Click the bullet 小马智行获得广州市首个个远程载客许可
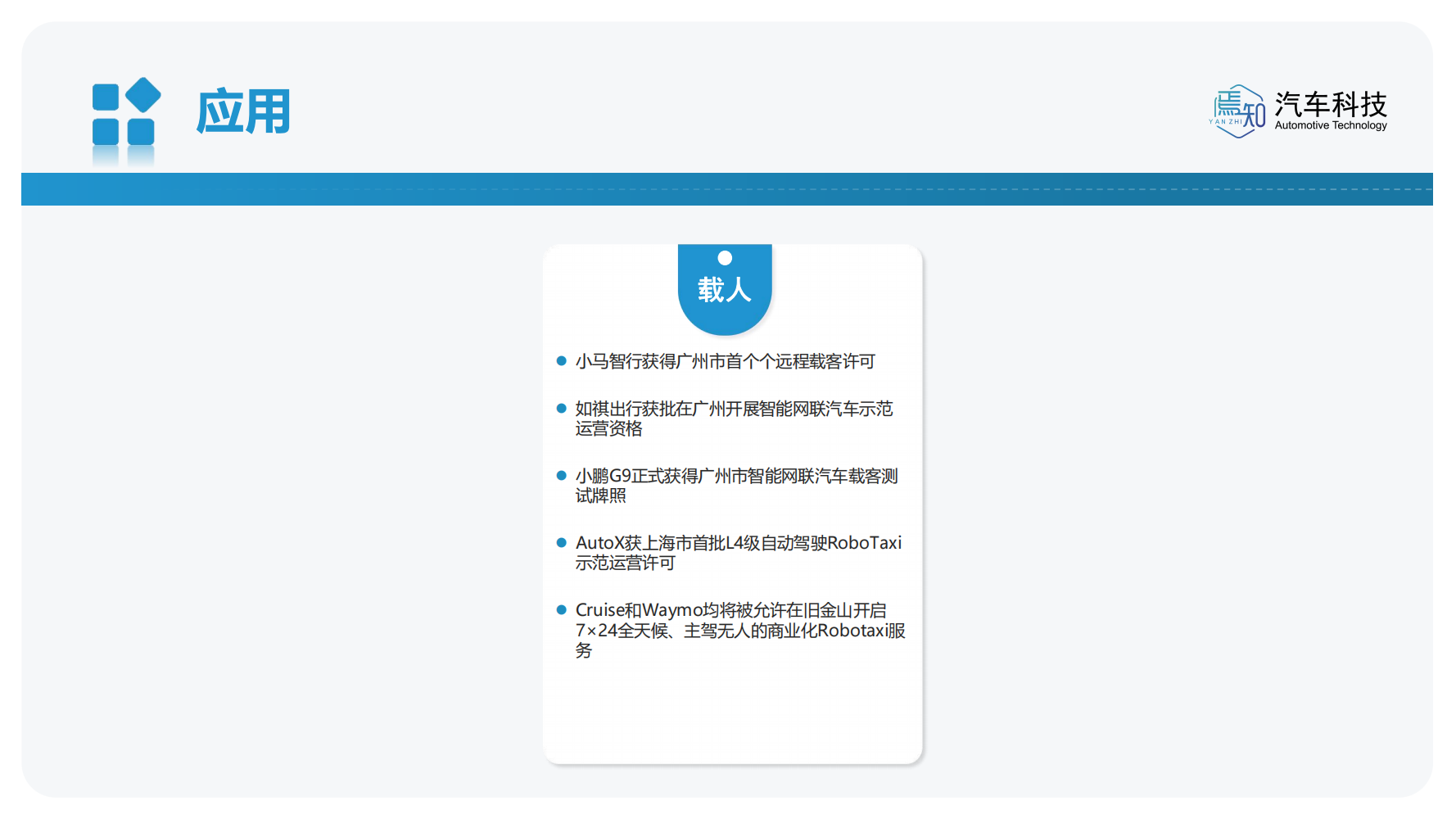Screen dimensions: 1456x819 pyautogui.click(x=725, y=361)
